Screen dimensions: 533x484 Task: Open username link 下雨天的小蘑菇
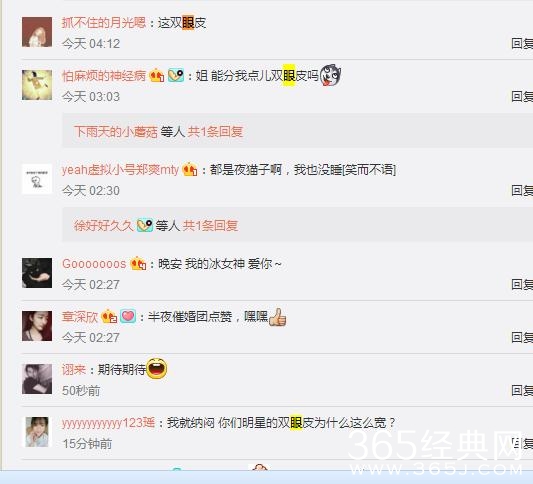pyautogui.click(x=116, y=132)
